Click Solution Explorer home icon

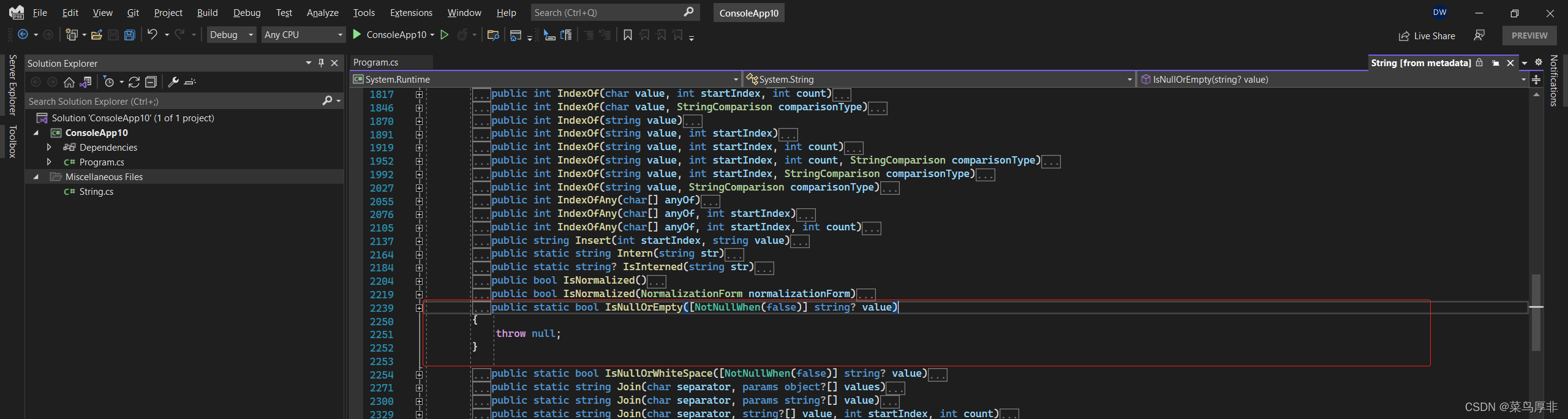pos(69,82)
